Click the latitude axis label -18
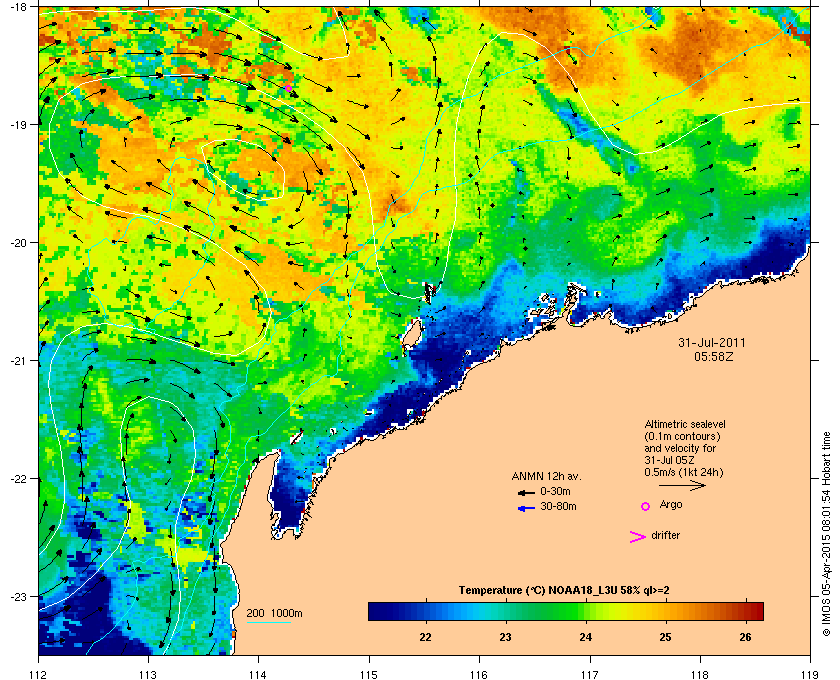The width and height of the screenshot is (840, 680). pos(18,6)
